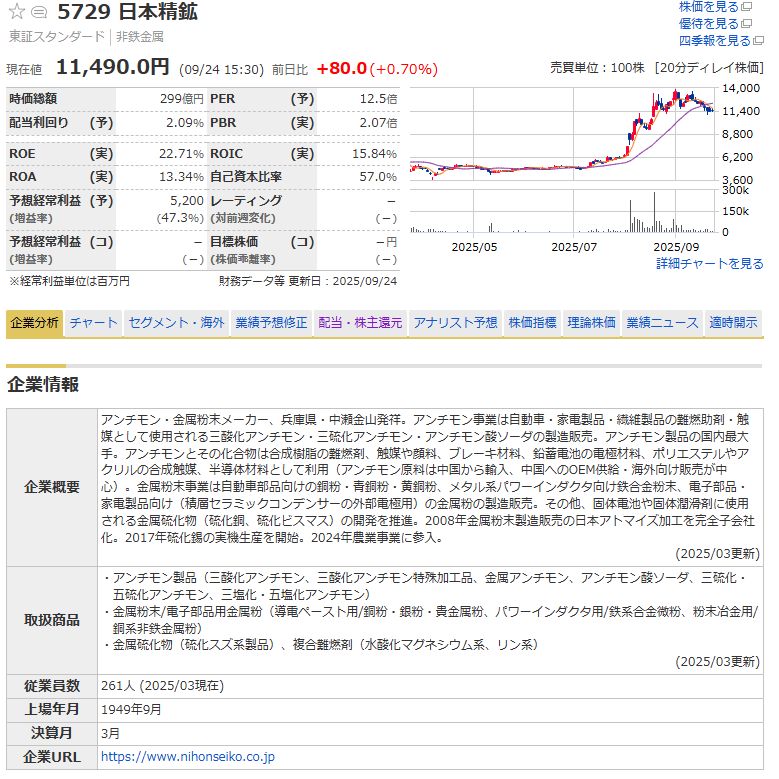Click the +80.0 price change value
The image size is (779, 779).
(342, 69)
